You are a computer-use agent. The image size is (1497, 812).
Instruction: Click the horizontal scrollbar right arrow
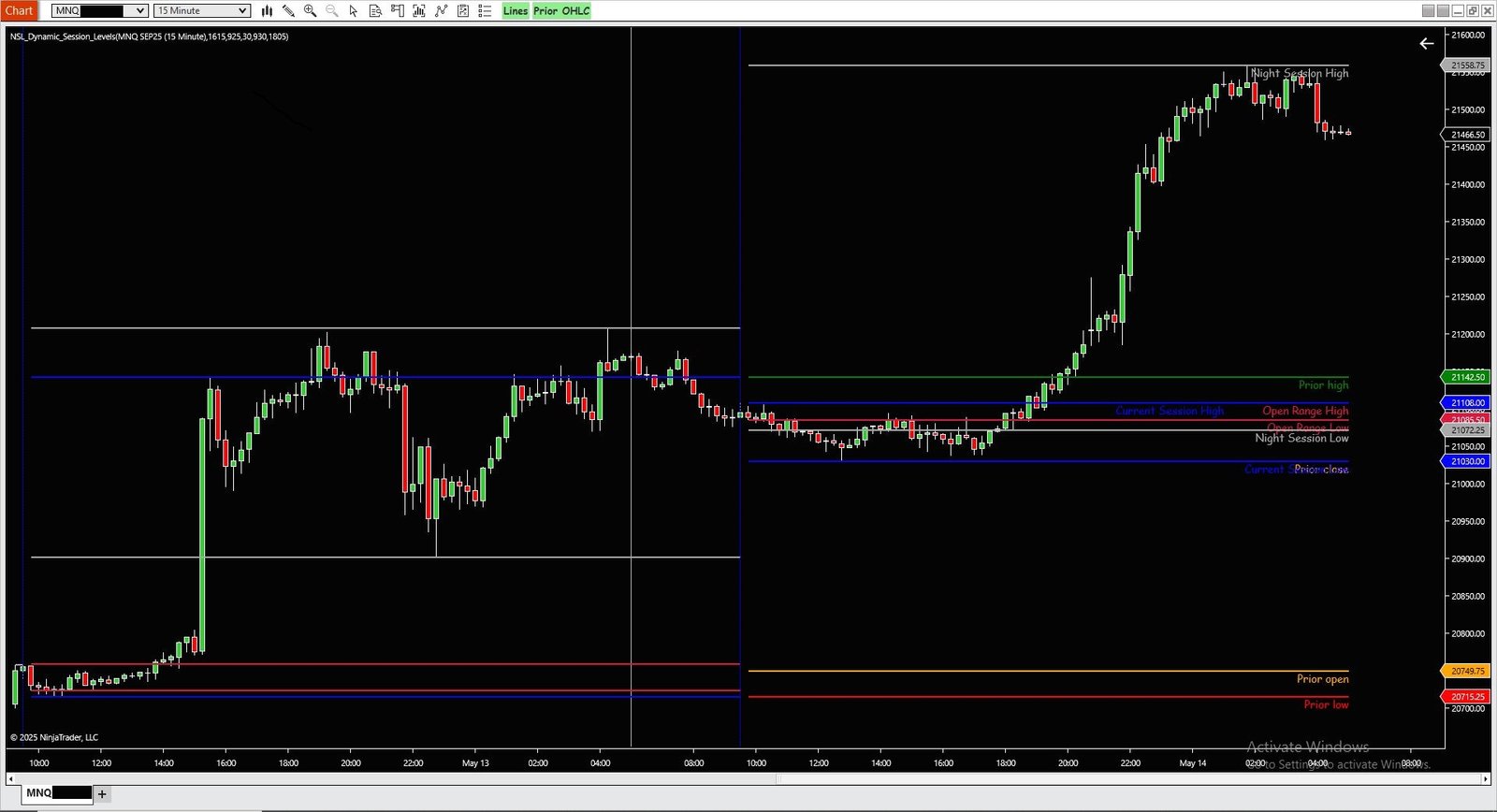(1485, 778)
